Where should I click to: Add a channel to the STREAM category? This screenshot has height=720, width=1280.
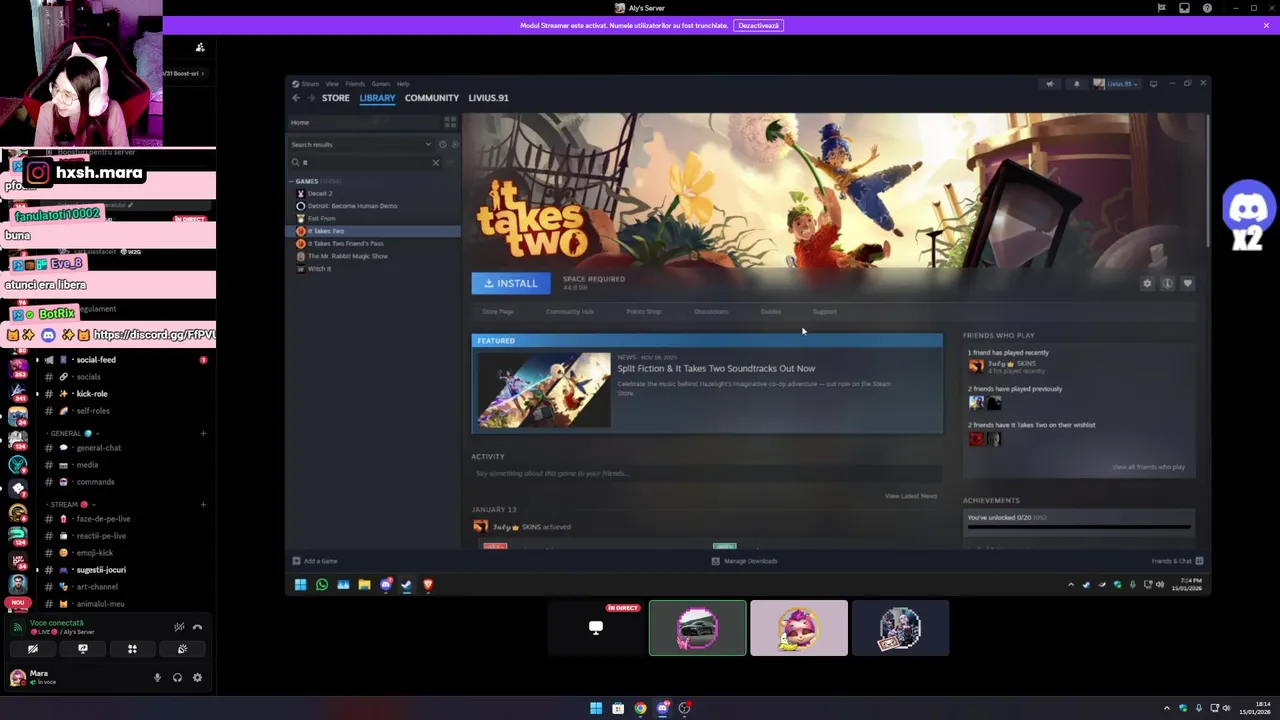point(203,505)
